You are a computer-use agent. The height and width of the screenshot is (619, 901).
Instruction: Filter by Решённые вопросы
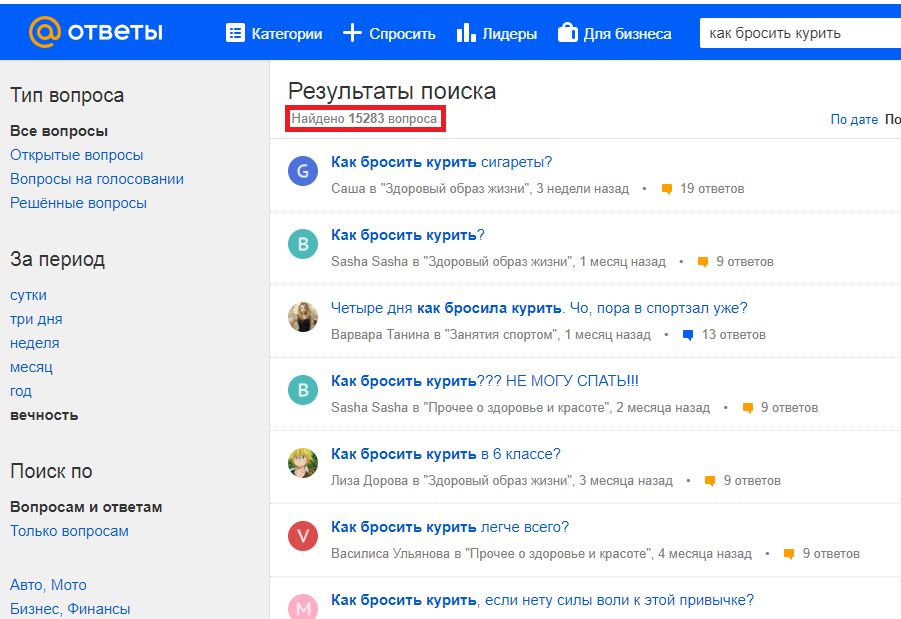[78, 203]
